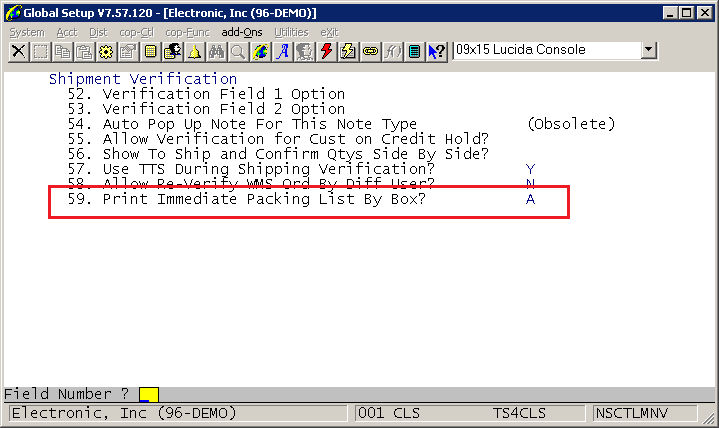Select field 56 Show To Ship Qtys
Viewport: 719px width, 428px height.
click(278, 154)
